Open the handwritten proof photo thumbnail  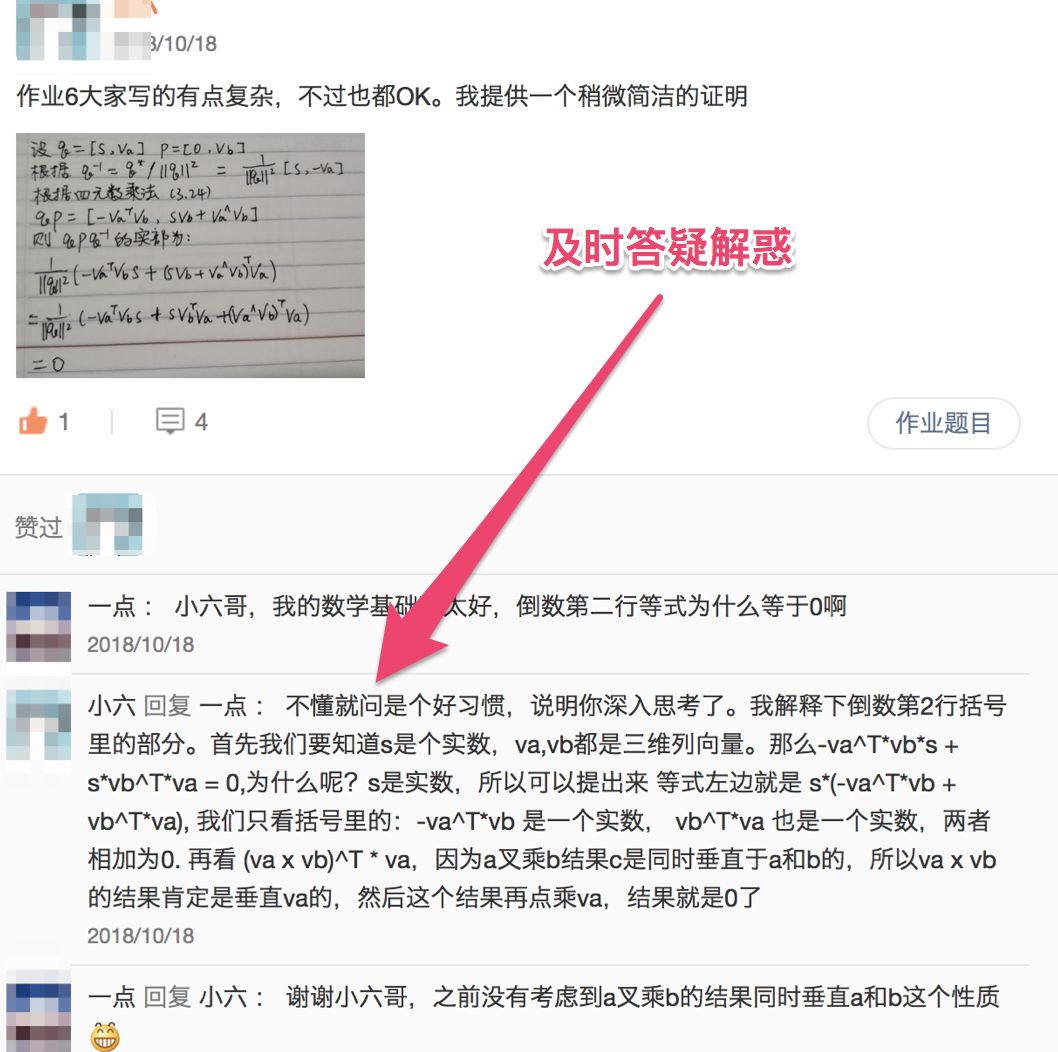pos(190,255)
